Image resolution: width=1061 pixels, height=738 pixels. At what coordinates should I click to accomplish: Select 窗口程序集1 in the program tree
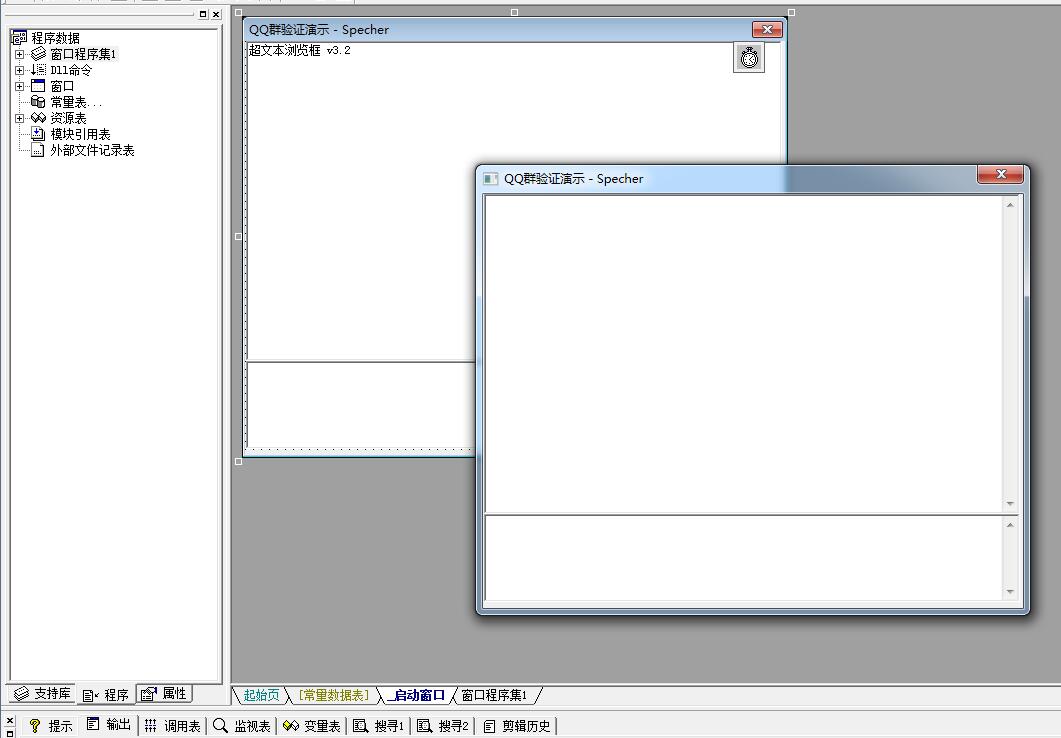pos(83,54)
